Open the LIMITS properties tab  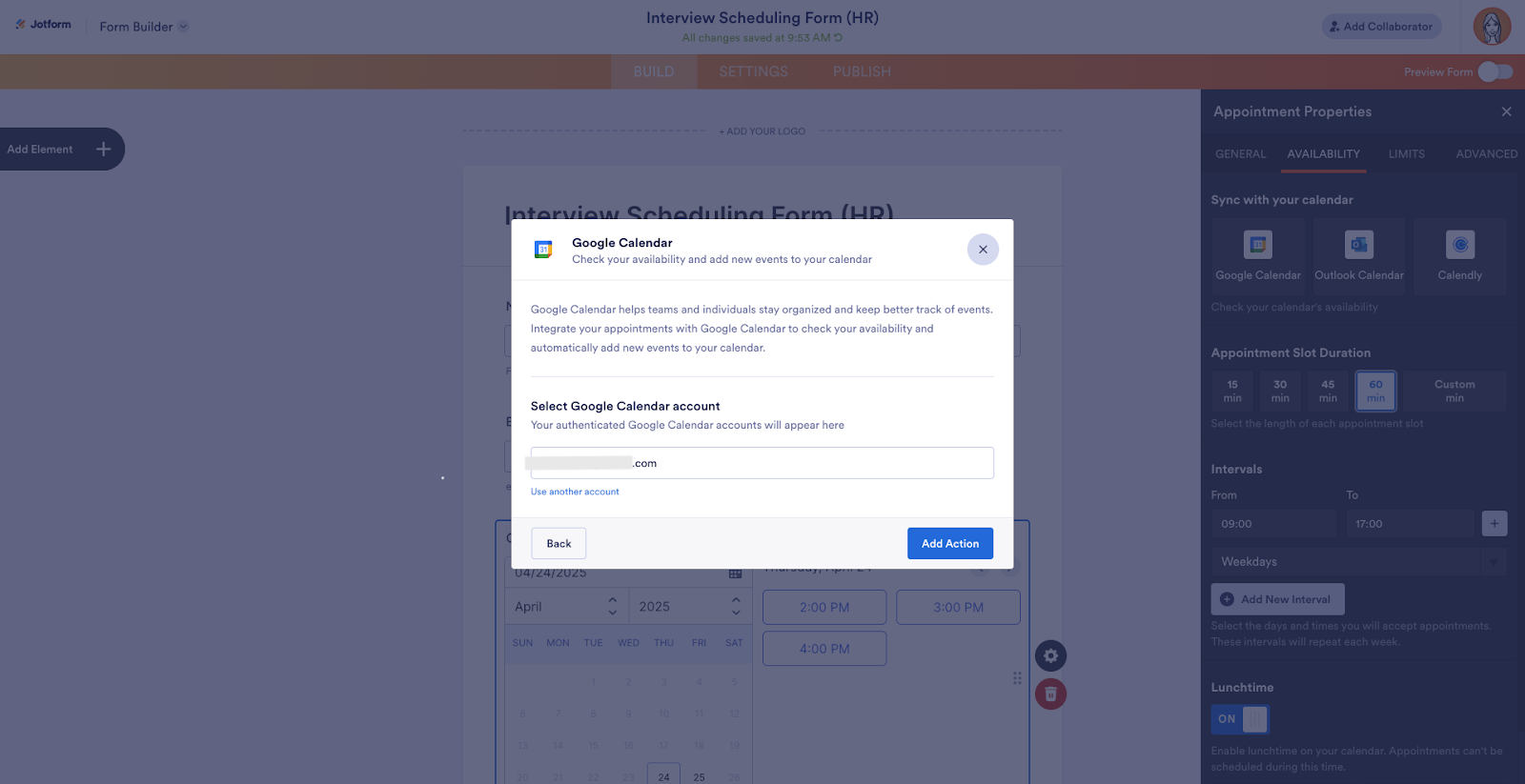pyautogui.click(x=1407, y=154)
